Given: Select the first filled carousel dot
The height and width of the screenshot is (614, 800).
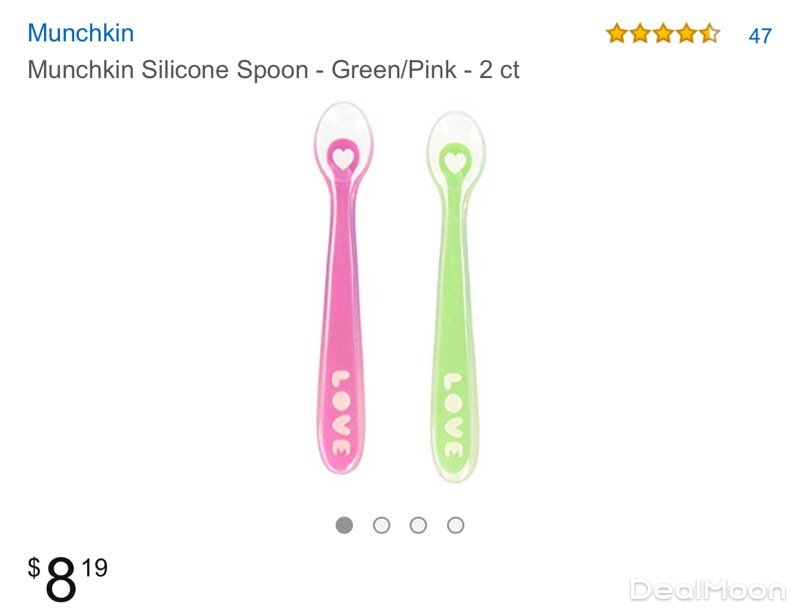Looking at the screenshot, I should pyautogui.click(x=345, y=525).
